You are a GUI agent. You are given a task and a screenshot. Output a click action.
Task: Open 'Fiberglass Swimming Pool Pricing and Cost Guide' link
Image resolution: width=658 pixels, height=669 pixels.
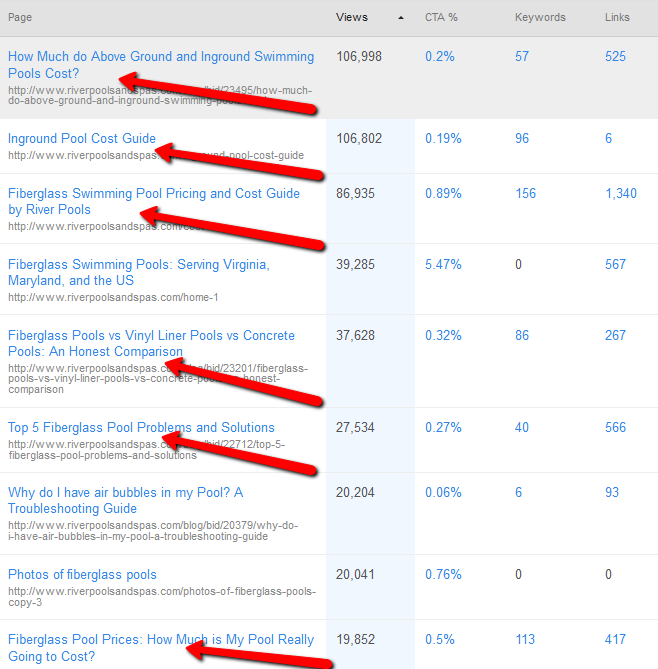pyautogui.click(x=153, y=194)
